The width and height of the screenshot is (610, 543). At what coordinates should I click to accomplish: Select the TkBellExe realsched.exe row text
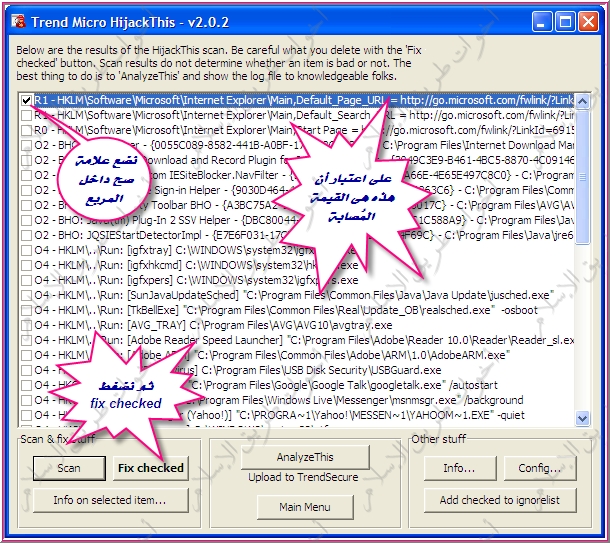click(286, 310)
